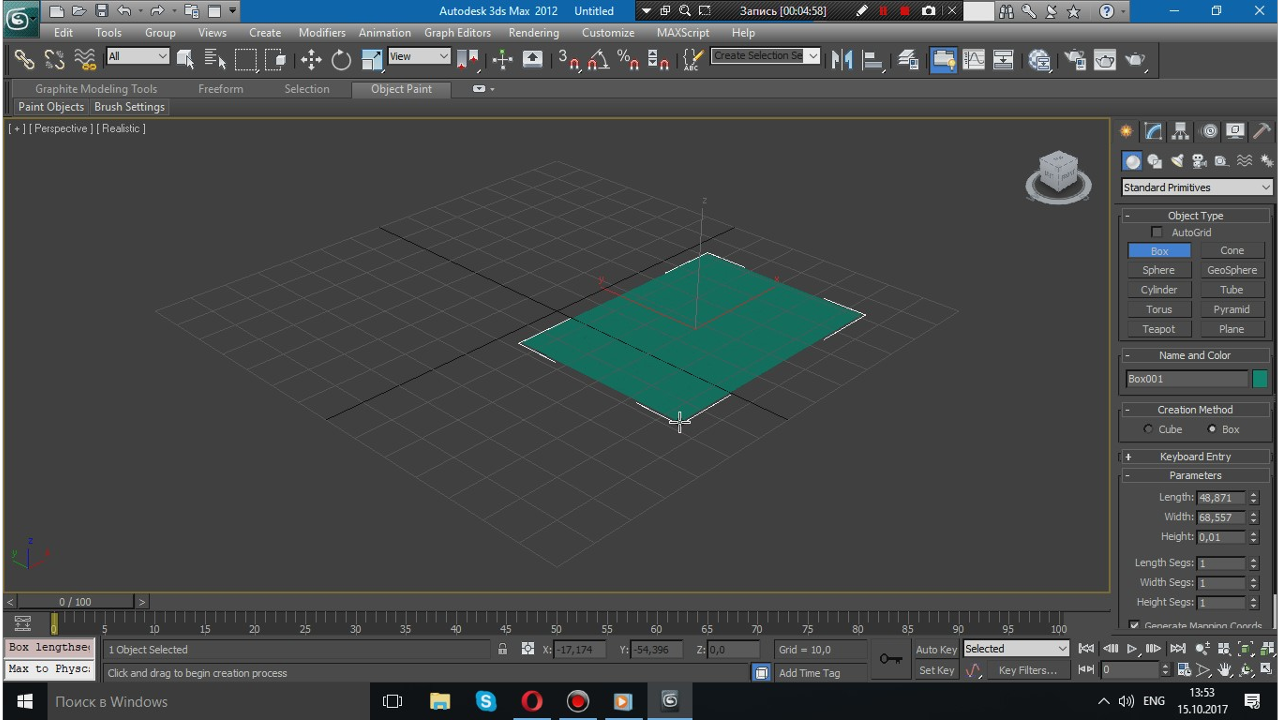Switch to the Hierarchy panel icon
Viewport: 1280px width, 720px height.
click(x=1181, y=132)
